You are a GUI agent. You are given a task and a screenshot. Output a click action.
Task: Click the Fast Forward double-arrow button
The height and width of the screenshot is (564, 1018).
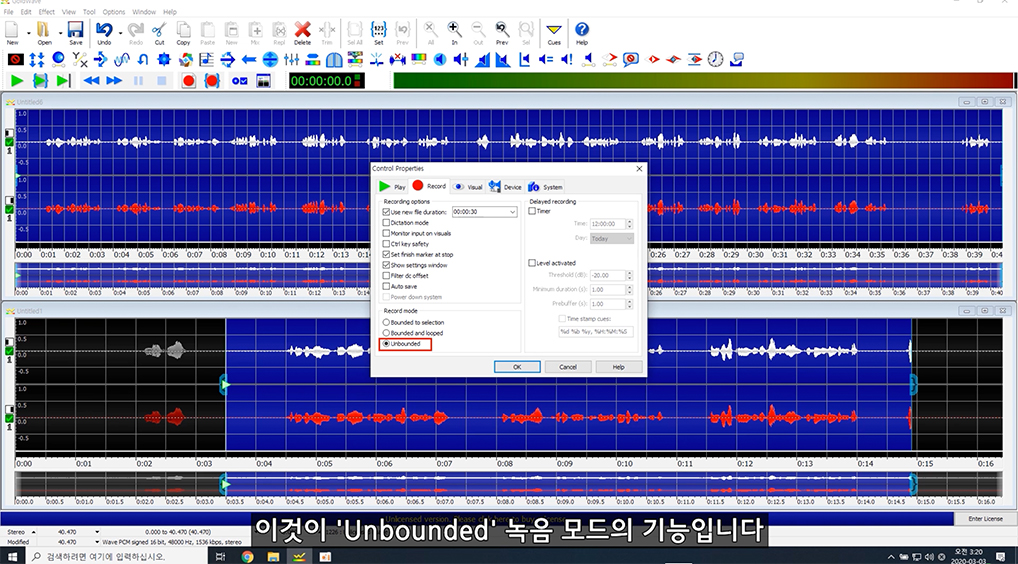(114, 81)
